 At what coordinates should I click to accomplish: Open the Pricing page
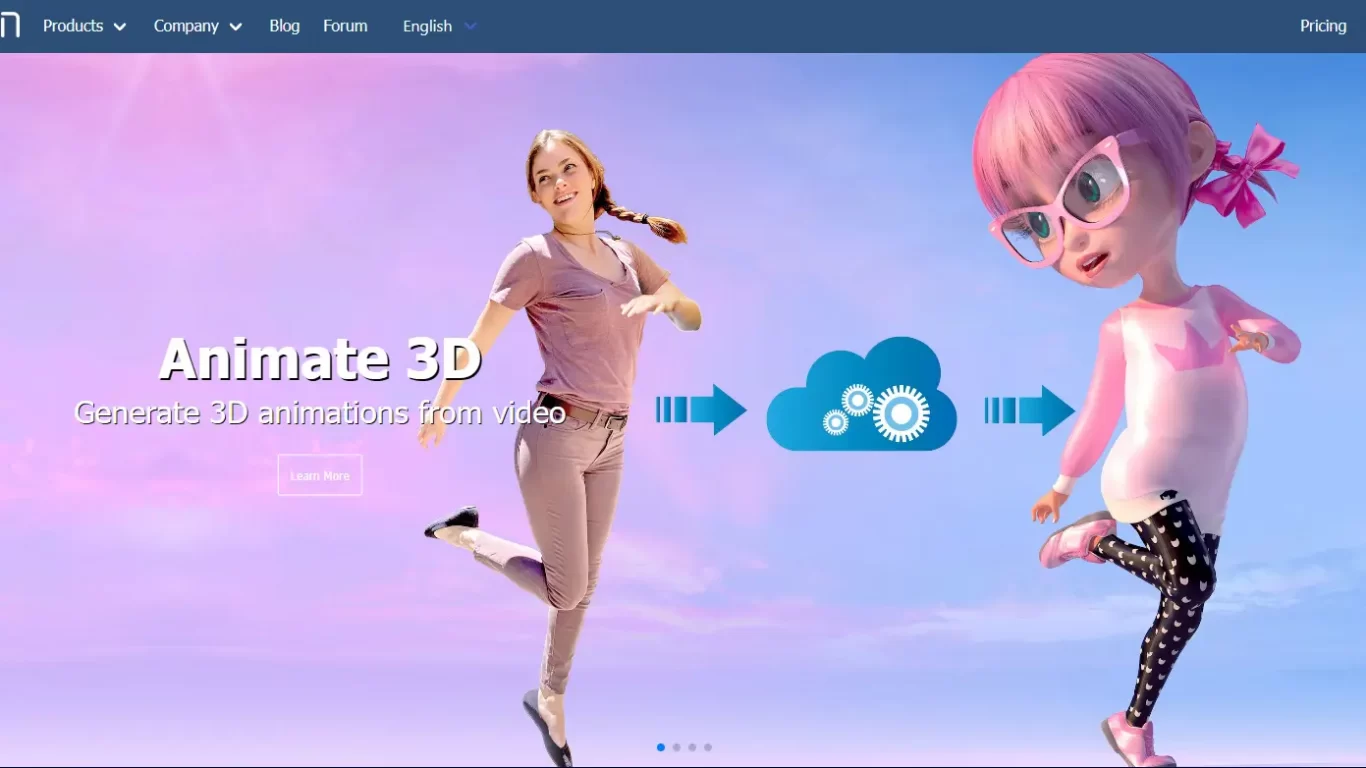click(1322, 26)
